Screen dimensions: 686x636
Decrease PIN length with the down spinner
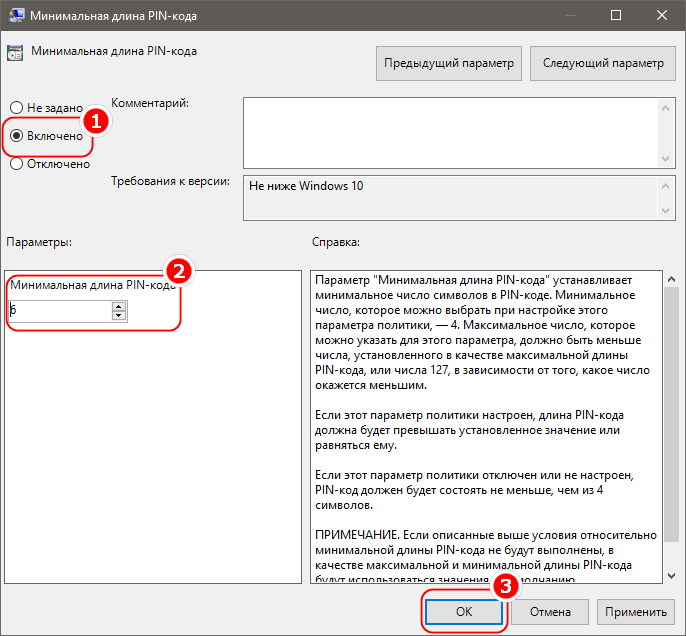[119, 316]
